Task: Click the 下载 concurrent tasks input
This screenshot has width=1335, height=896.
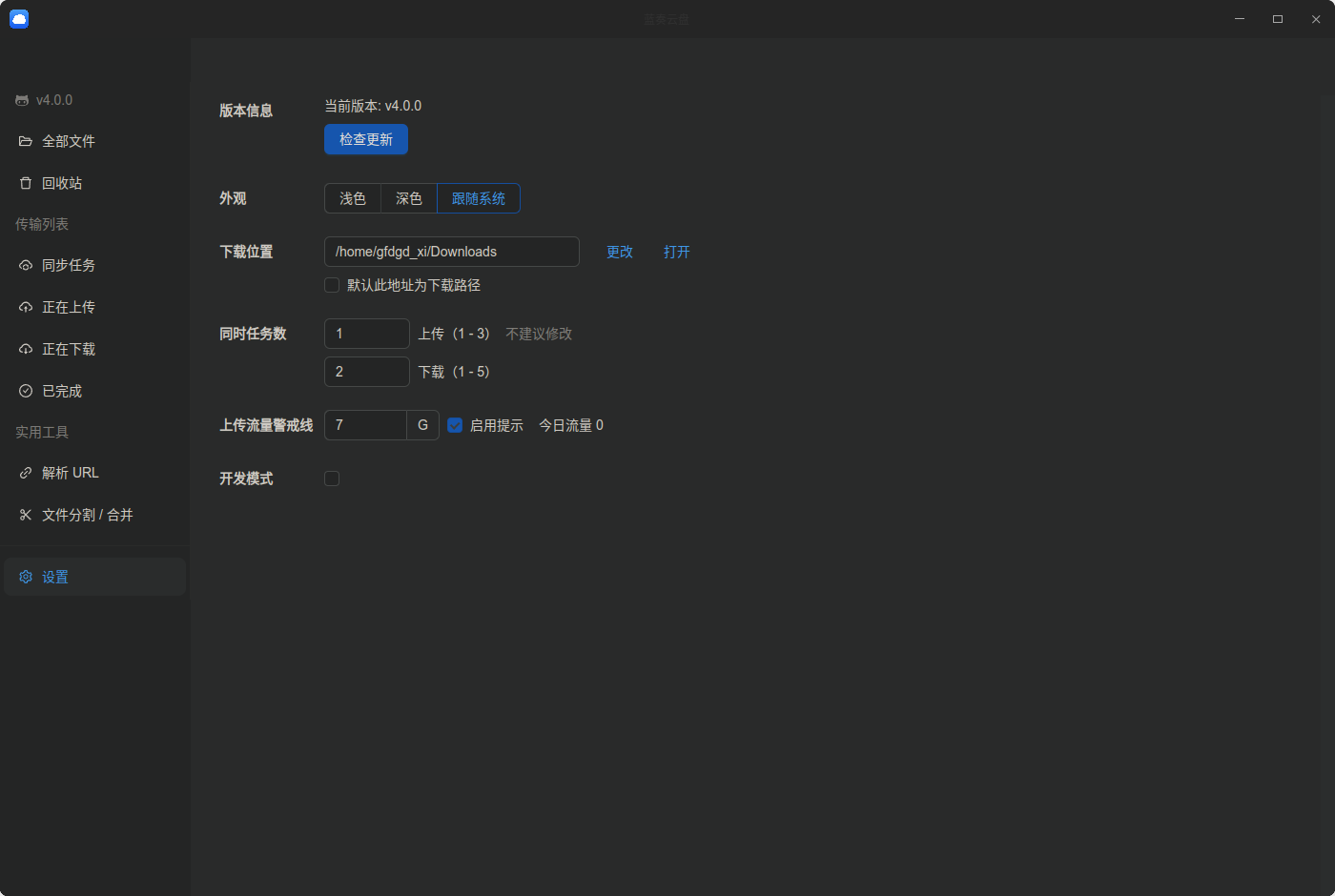Action: 367,372
